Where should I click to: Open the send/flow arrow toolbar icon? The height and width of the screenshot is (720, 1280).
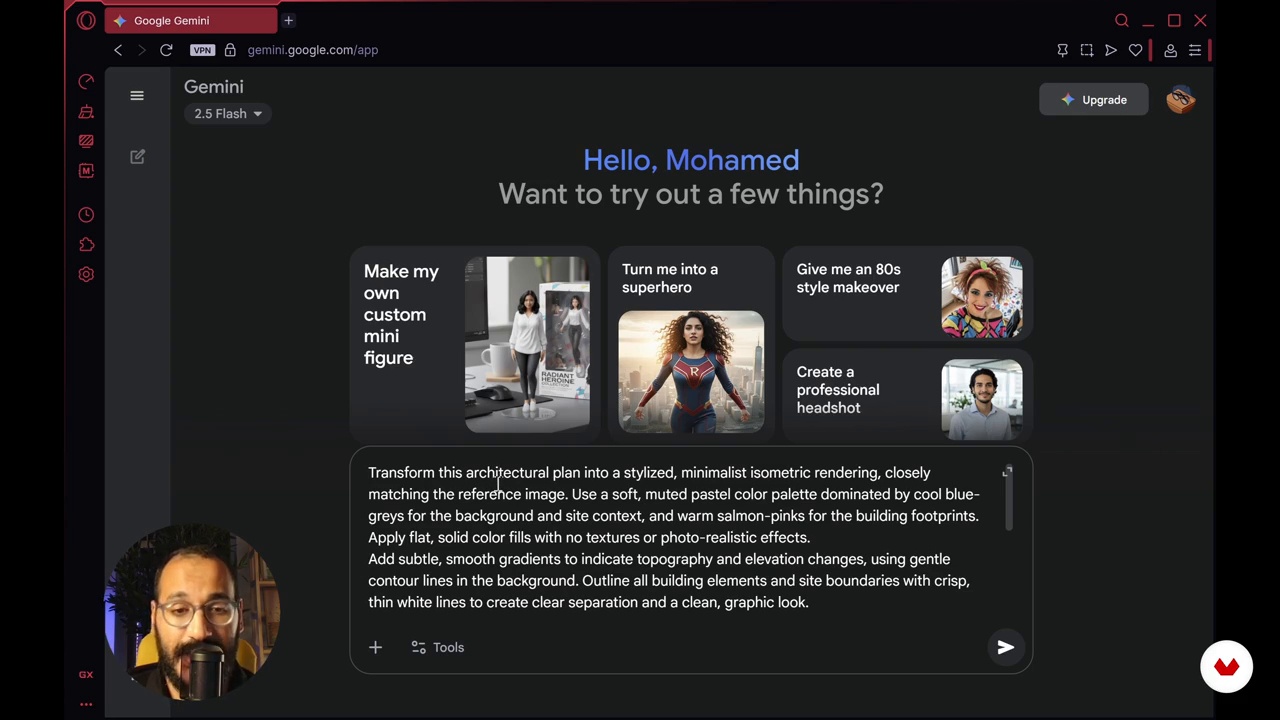[x=1111, y=50]
